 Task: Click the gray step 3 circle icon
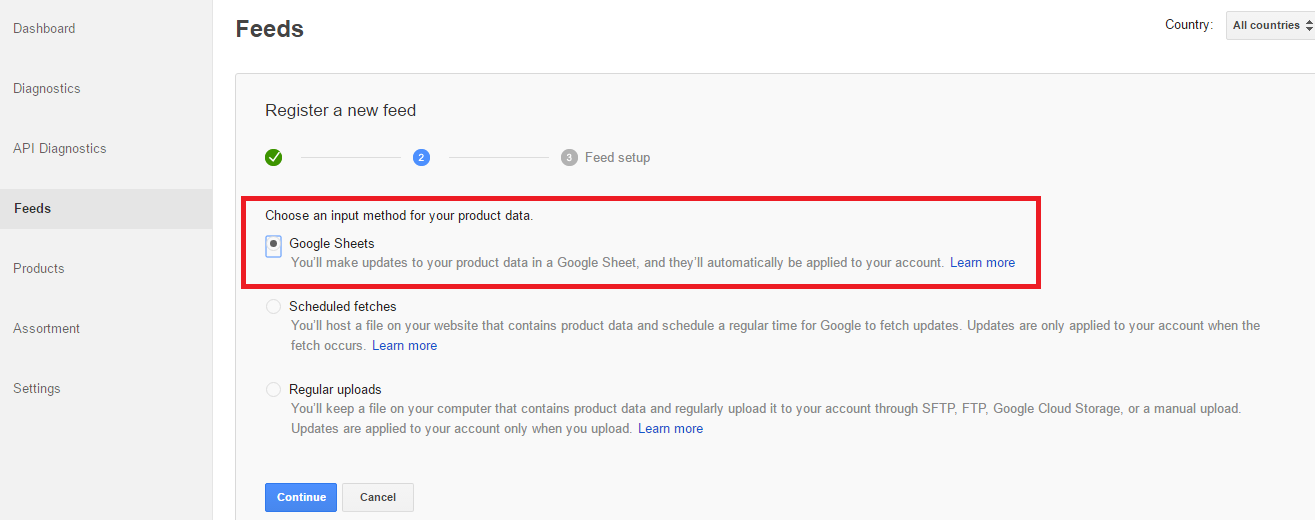(569, 157)
